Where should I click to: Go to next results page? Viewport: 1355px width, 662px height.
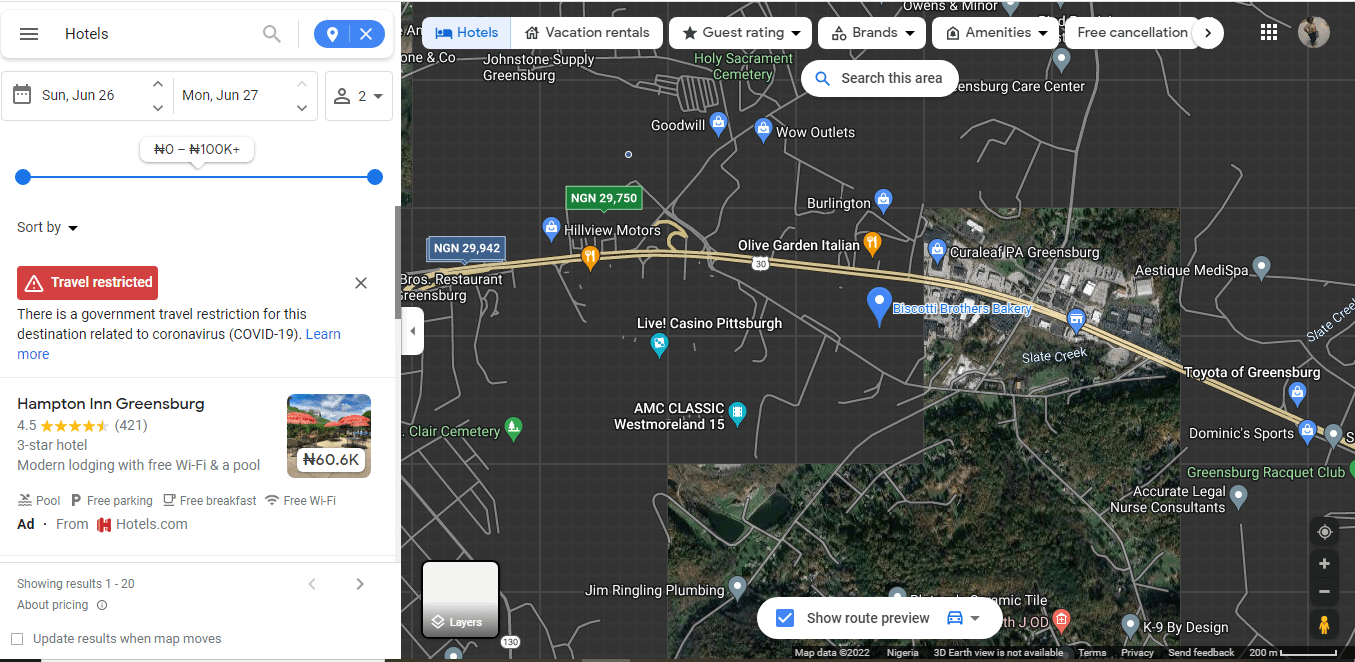pos(360,584)
